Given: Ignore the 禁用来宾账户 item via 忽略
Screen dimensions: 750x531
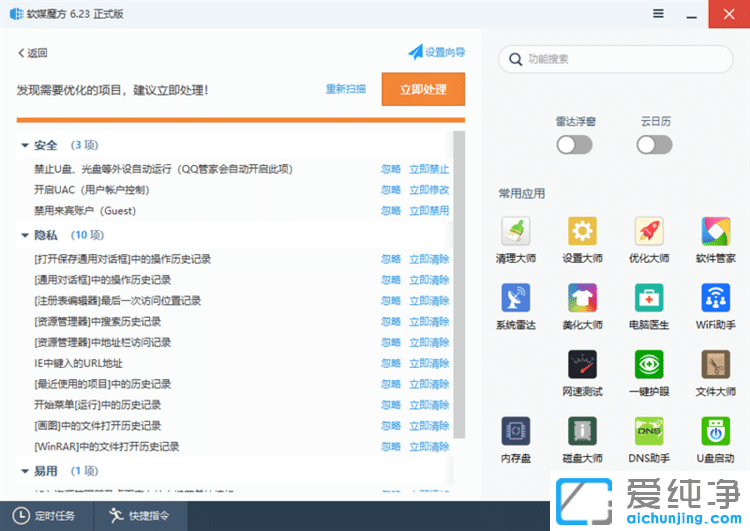Looking at the screenshot, I should 391,210.
